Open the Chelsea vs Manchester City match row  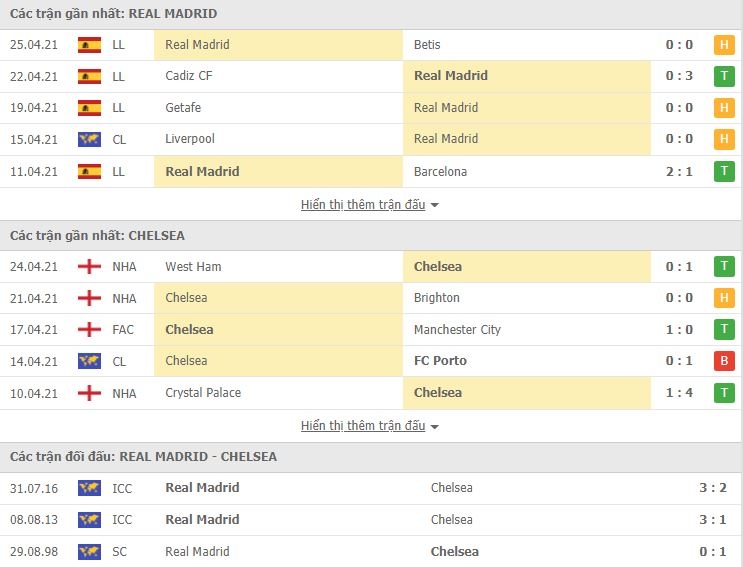click(x=372, y=330)
